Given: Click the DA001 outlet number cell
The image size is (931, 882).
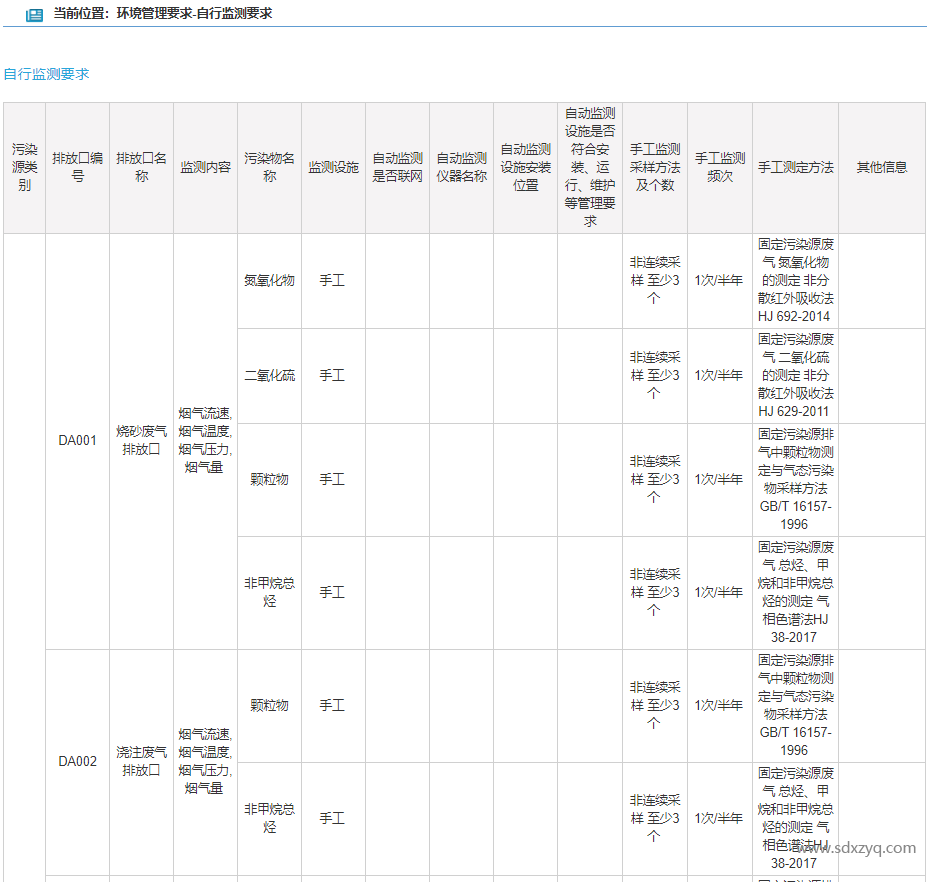Looking at the screenshot, I should tap(77, 440).
